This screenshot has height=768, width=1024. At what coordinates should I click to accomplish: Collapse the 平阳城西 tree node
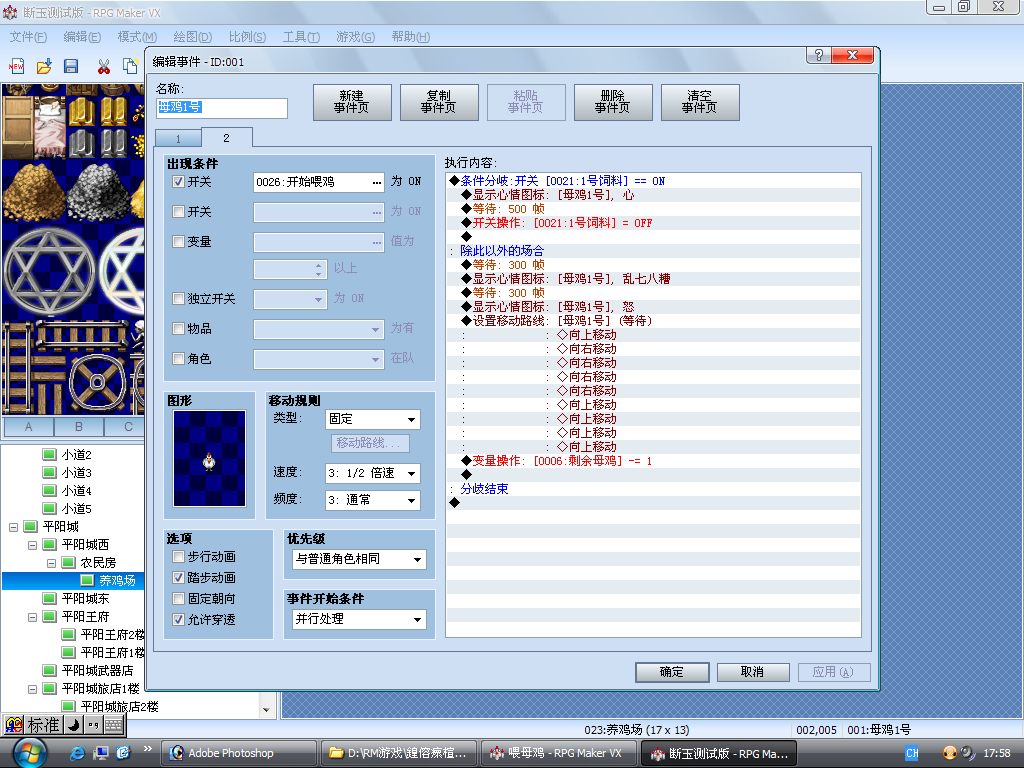(32, 544)
